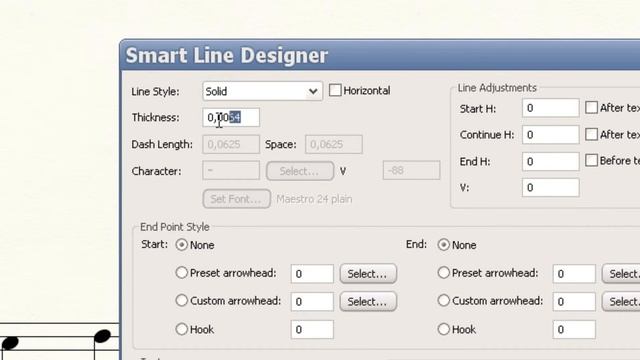Select Start Preset arrowhead radio button
The width and height of the screenshot is (640, 360).
182,272
